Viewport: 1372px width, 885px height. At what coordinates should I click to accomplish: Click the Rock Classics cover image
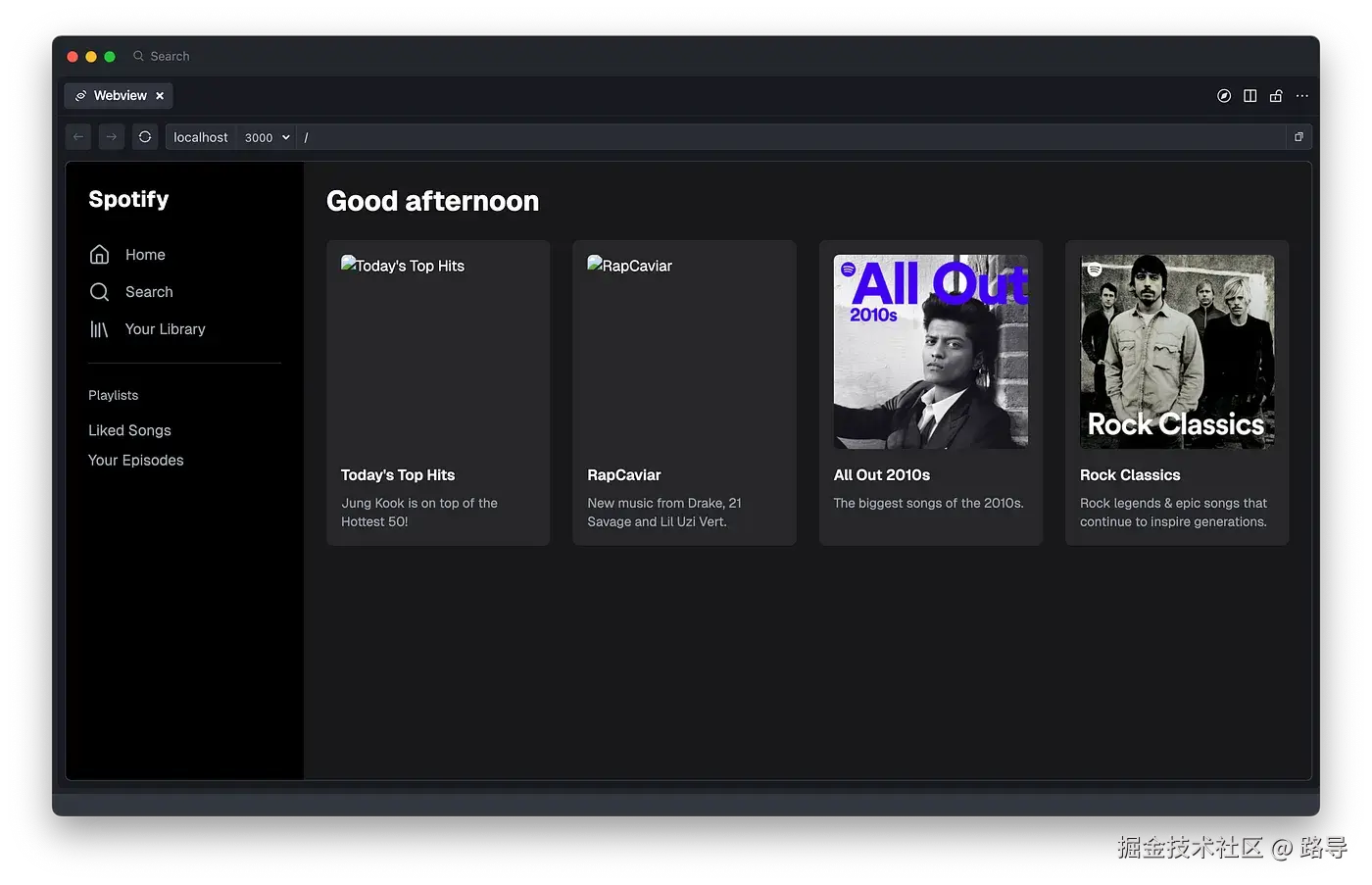(1177, 352)
